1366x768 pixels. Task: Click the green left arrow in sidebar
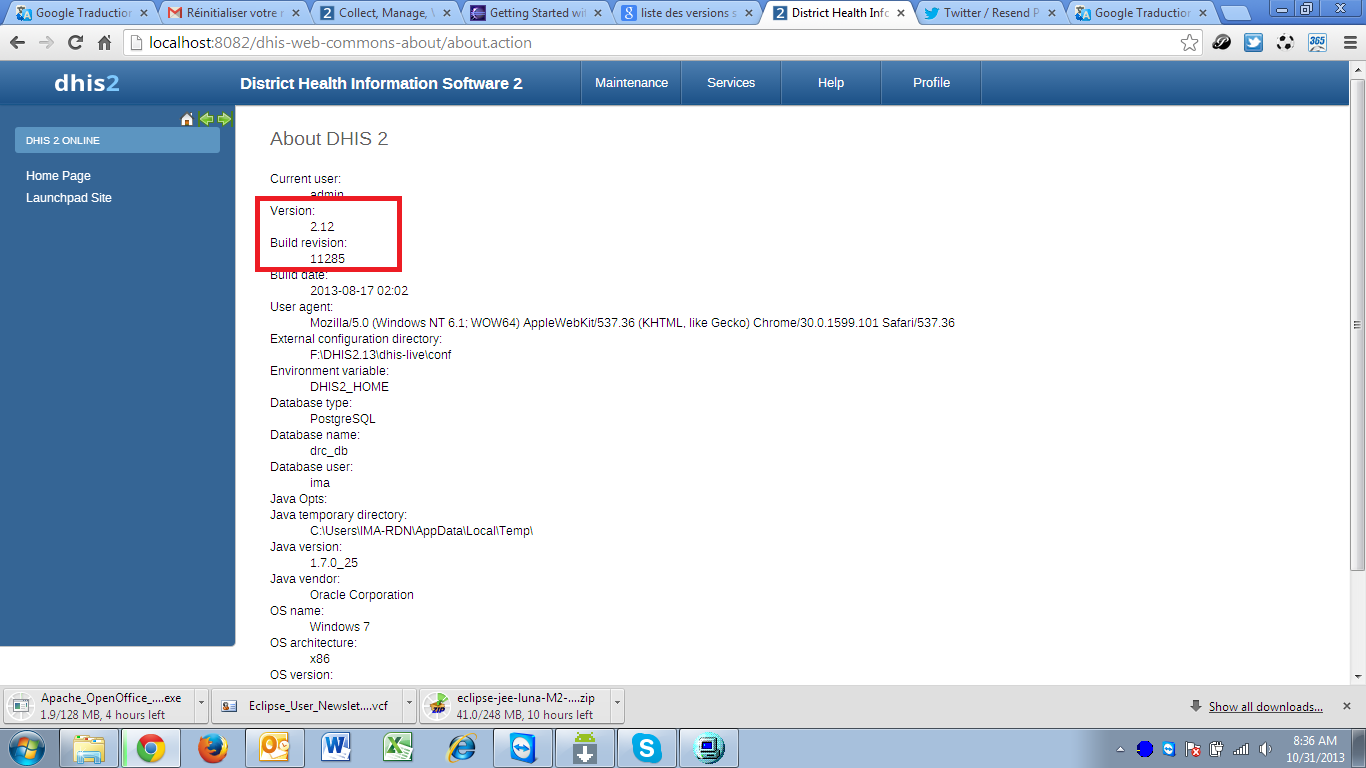[206, 119]
